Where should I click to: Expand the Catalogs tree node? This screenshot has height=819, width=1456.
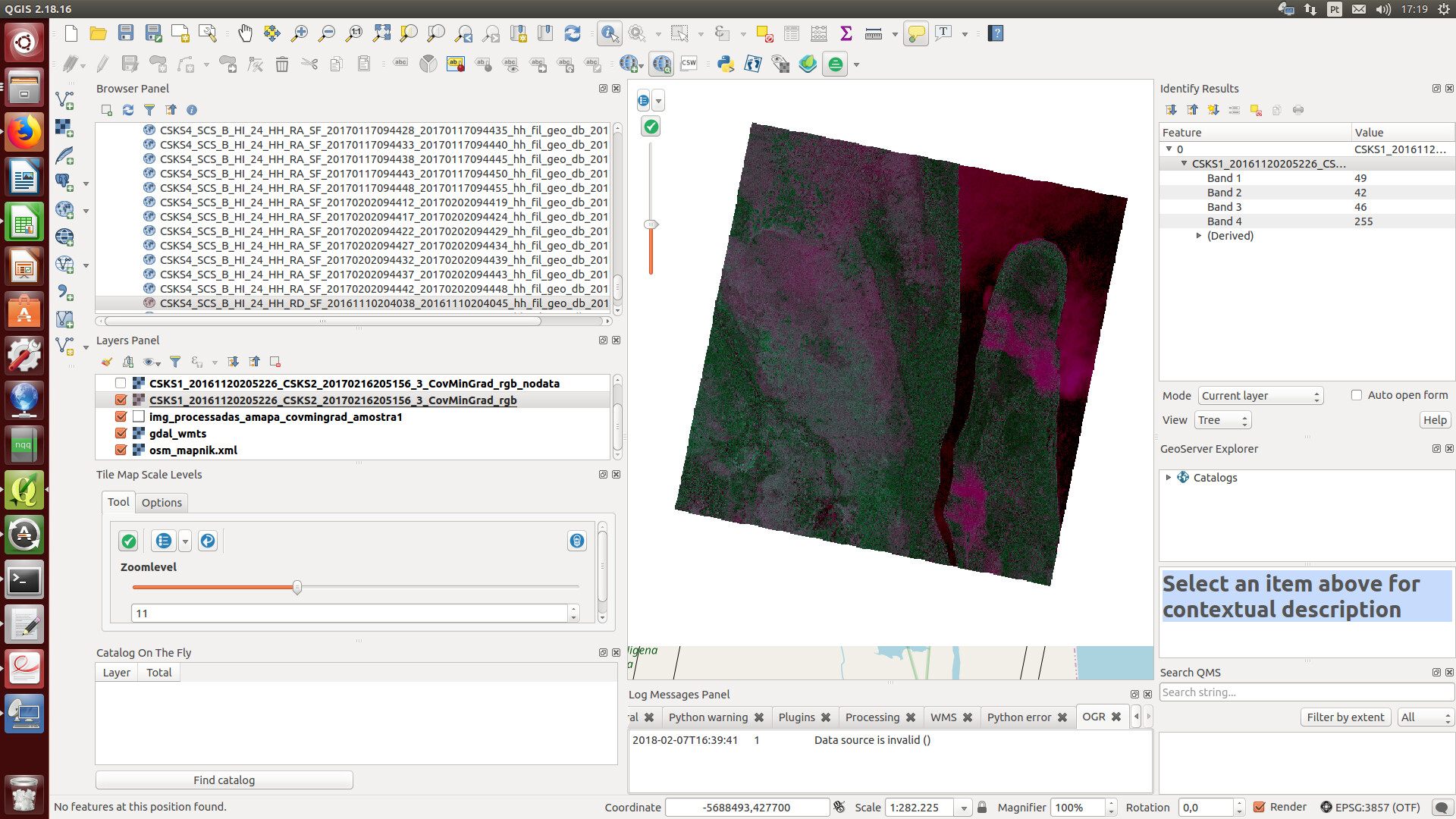pos(1169,477)
